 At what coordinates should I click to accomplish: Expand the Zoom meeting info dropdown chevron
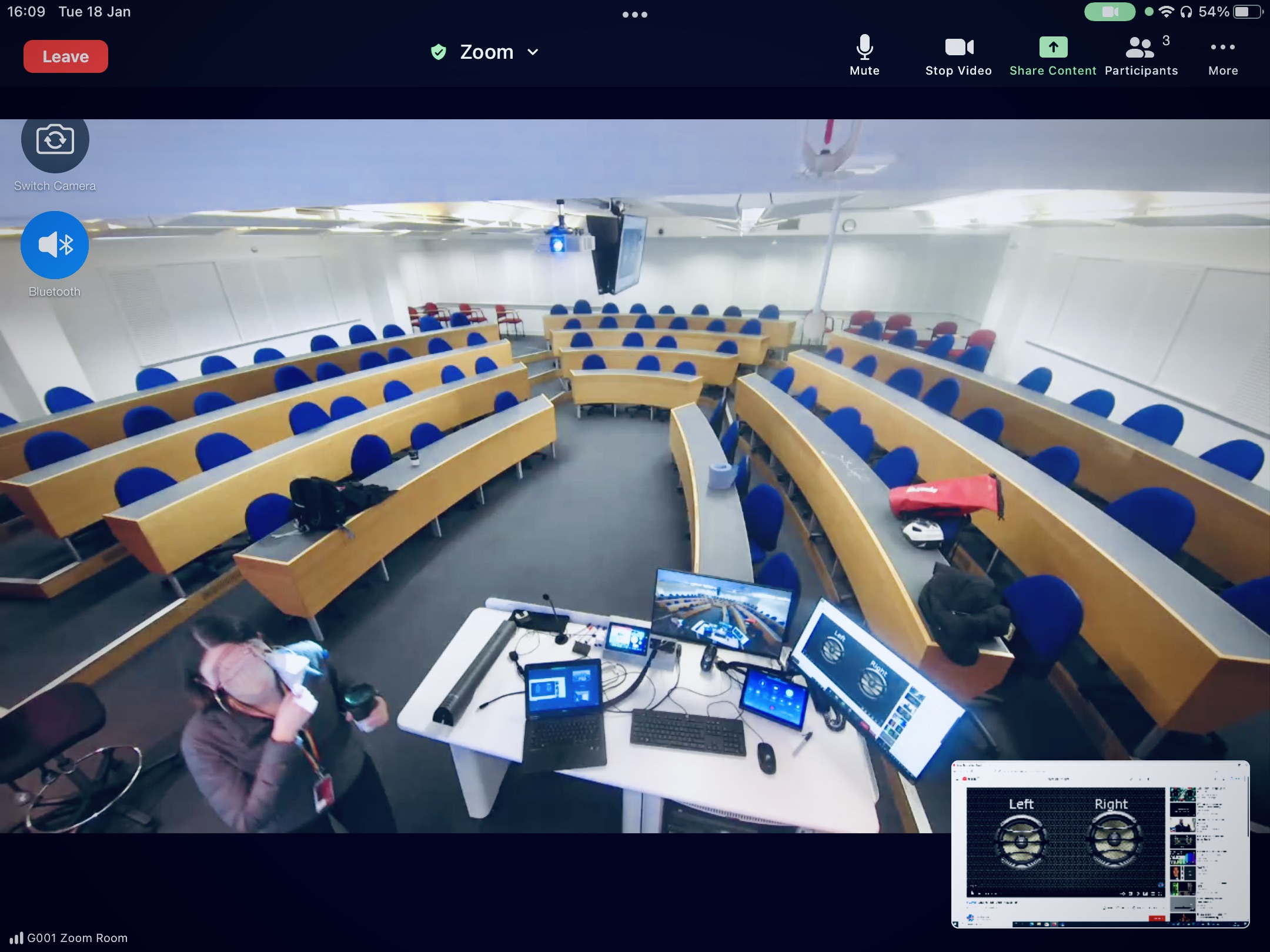533,52
